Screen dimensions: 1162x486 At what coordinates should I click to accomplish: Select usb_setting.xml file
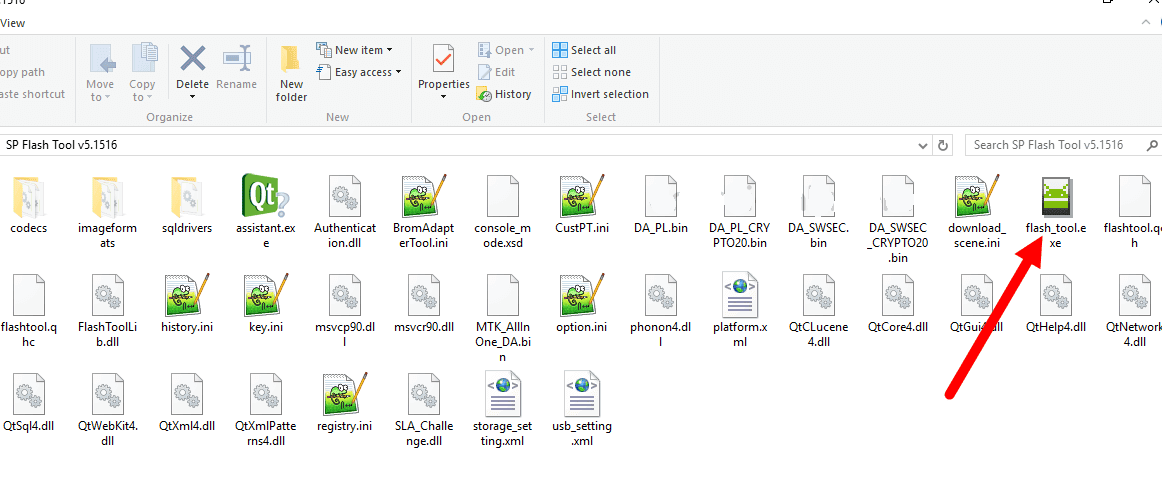(582, 410)
